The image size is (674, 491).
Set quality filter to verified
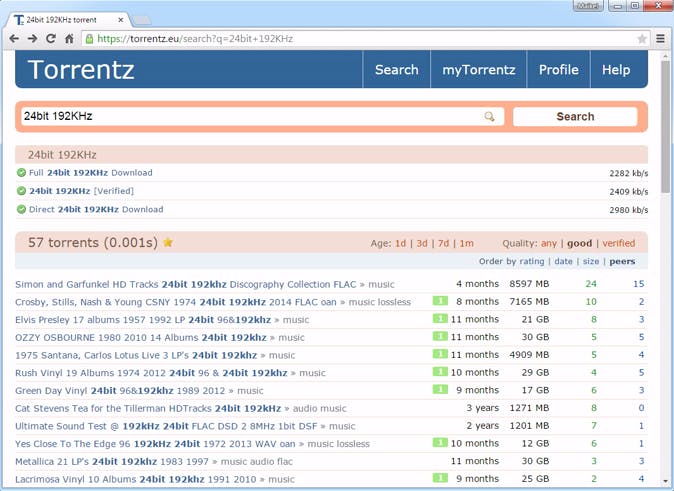[619, 243]
